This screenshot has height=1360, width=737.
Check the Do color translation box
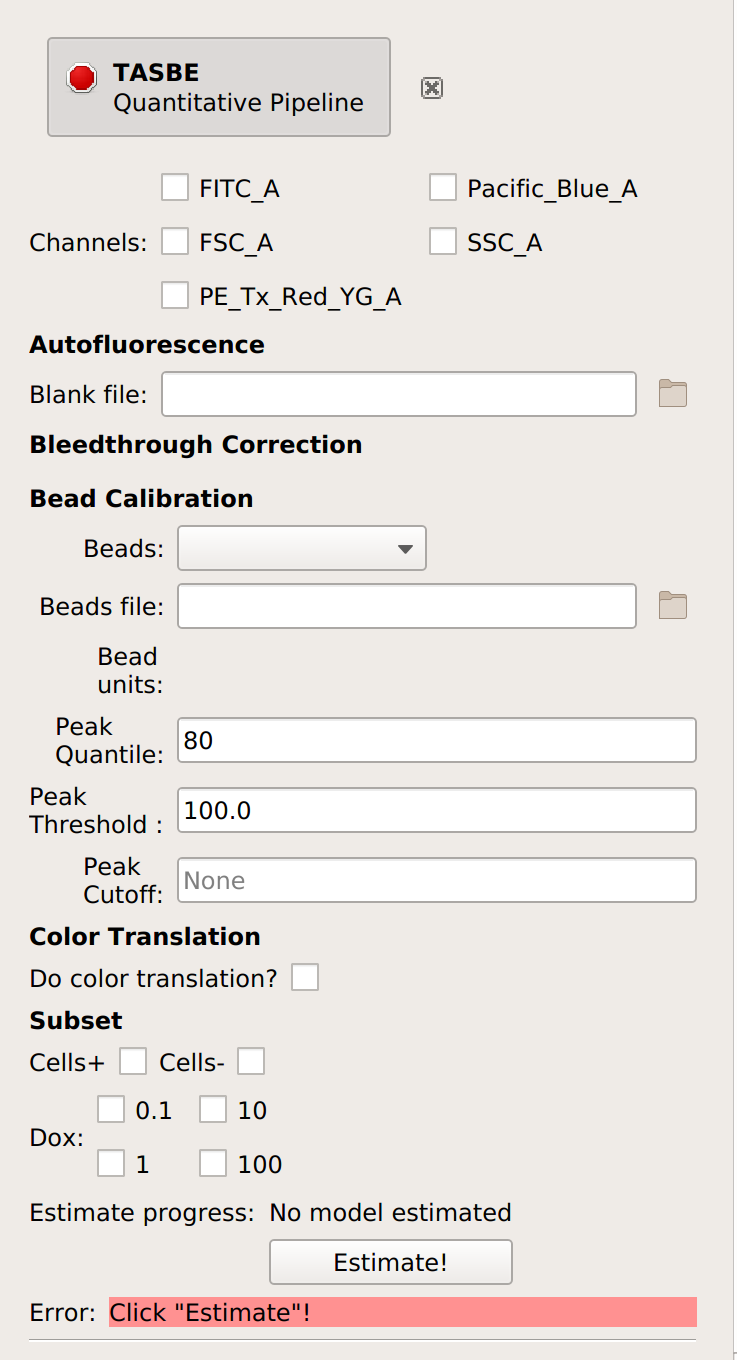point(305,977)
